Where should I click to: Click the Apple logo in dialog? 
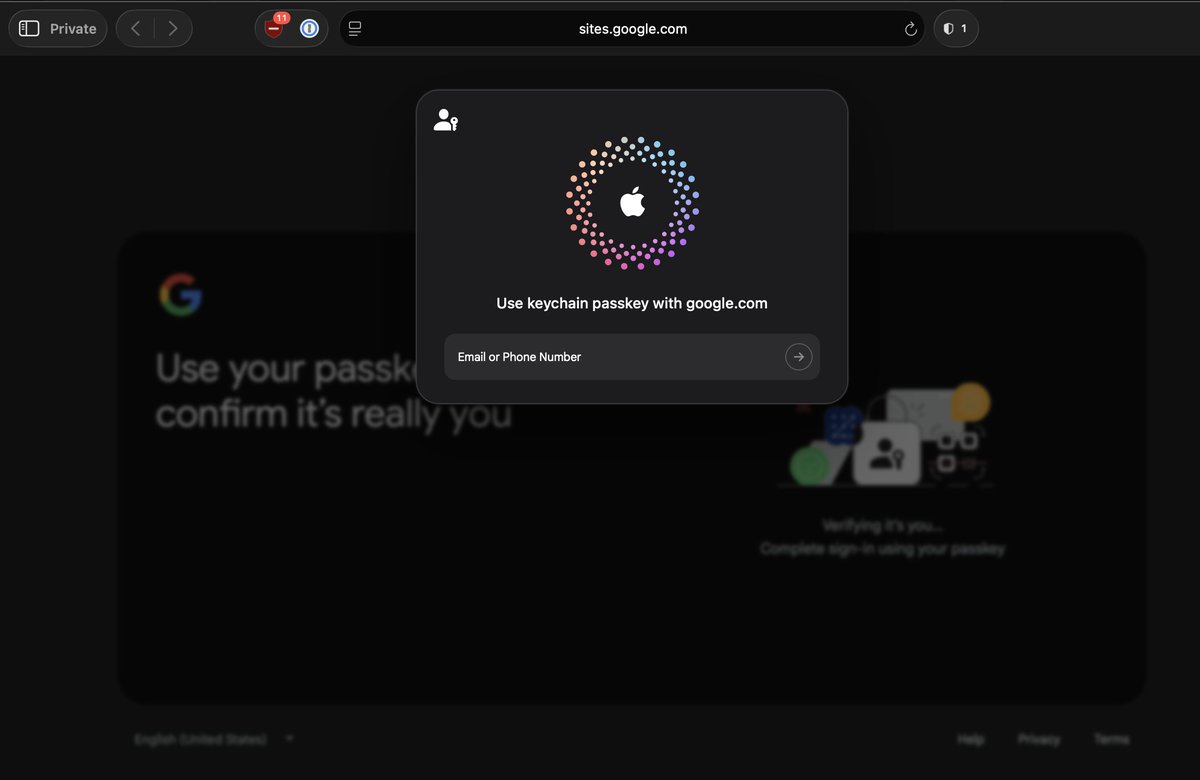[x=632, y=203]
